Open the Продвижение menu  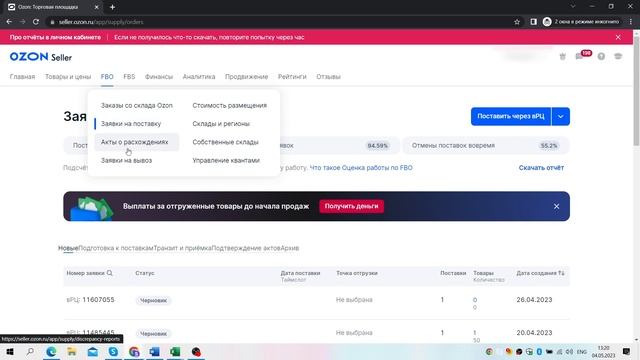click(x=247, y=77)
